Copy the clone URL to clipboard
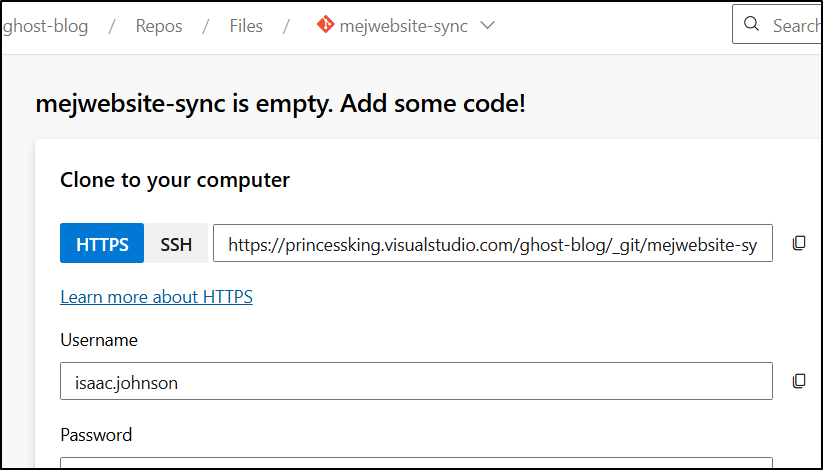 click(x=799, y=243)
